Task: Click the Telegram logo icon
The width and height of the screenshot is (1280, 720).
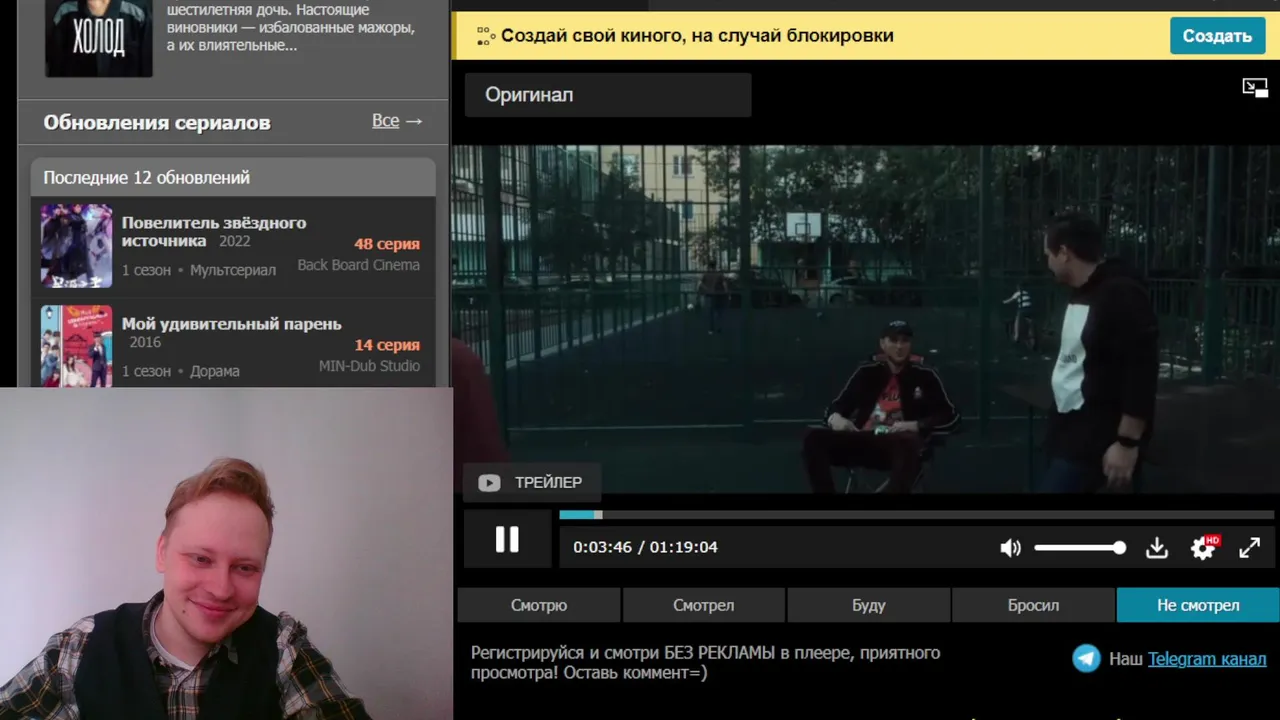Action: point(1086,658)
